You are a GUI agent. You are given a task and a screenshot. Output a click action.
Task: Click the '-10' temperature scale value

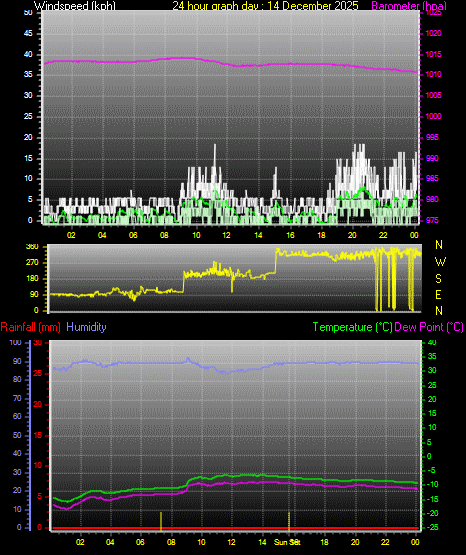pyautogui.click(x=432, y=484)
